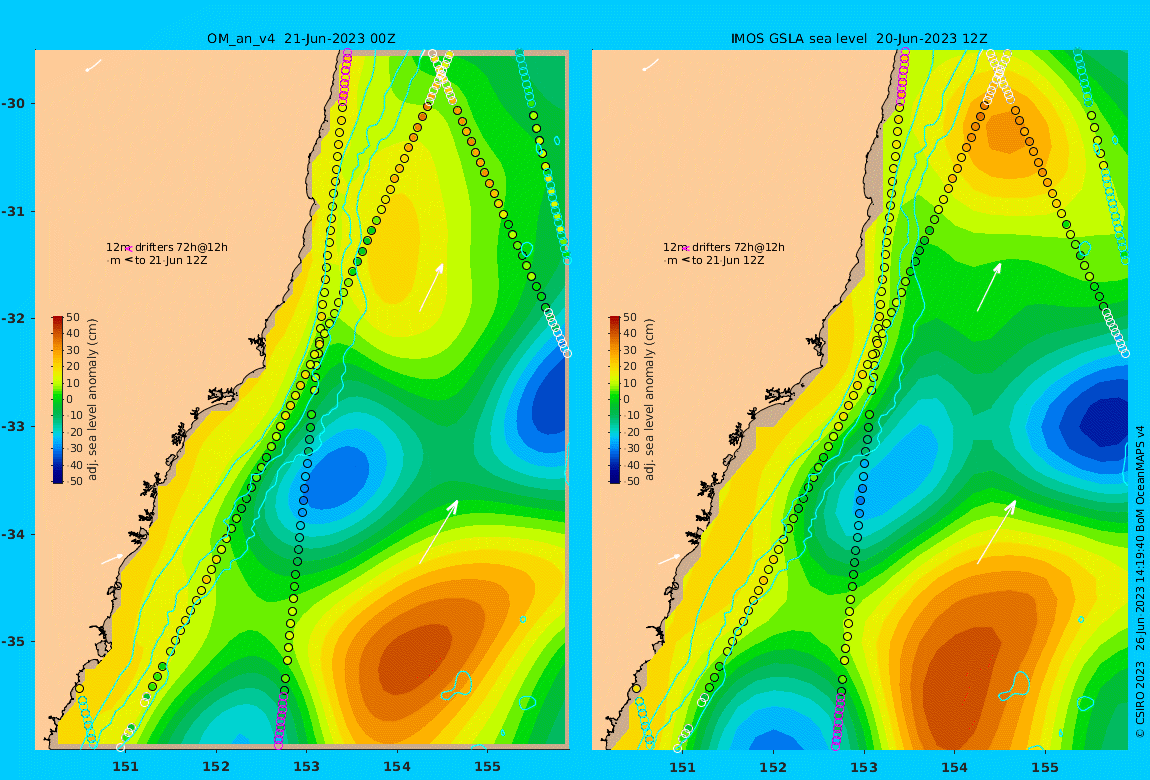Click longitude label 152 under the left map
Image resolution: width=1150 pixels, height=780 pixels.
216,767
